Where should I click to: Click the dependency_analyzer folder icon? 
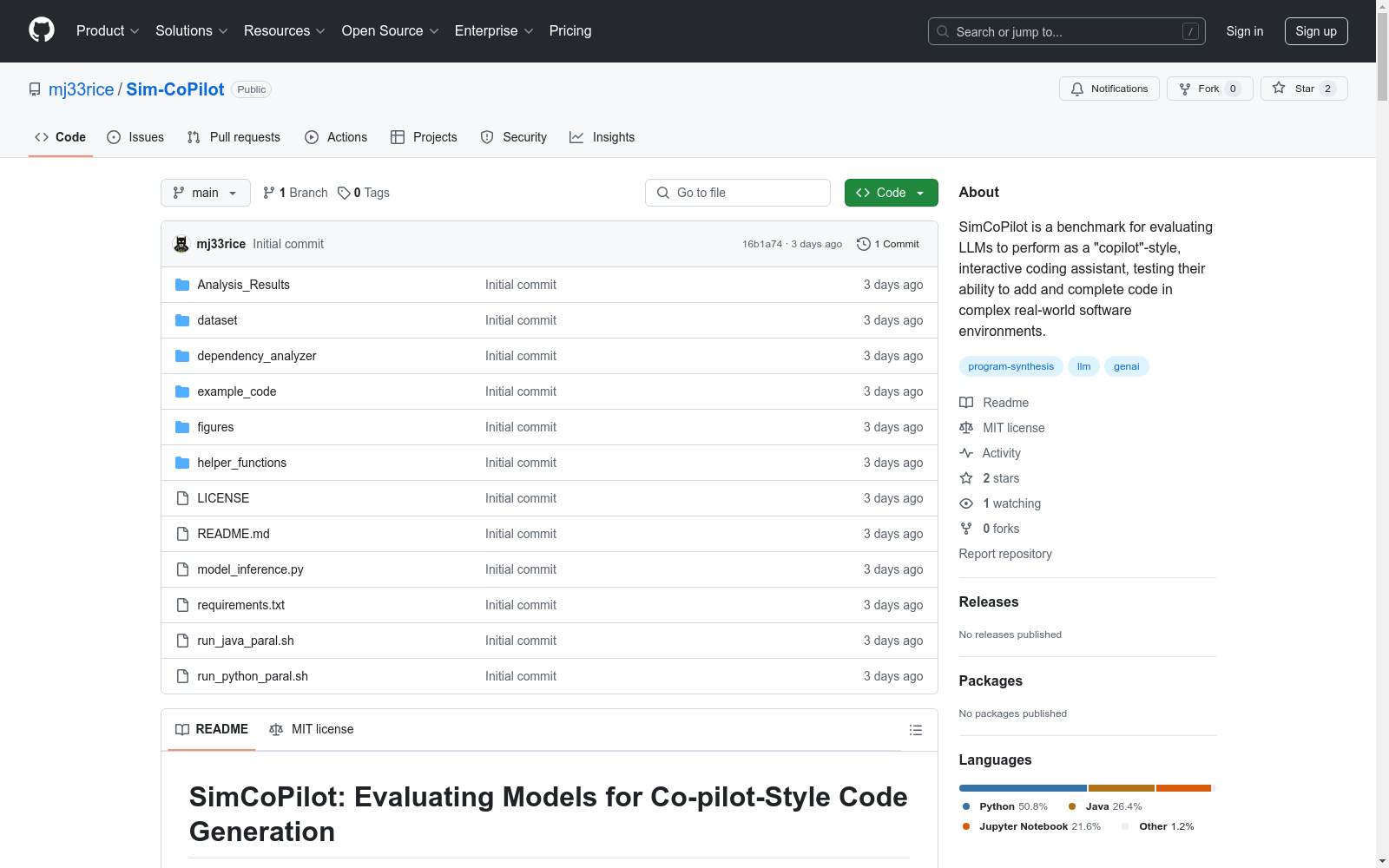coord(182,356)
